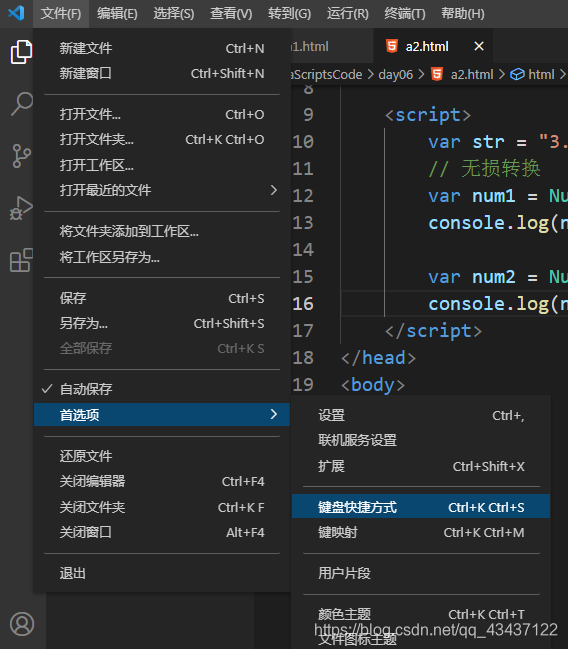
Task: Choose 关闭文件夹 menu entry
Action: pyautogui.click(x=162, y=507)
